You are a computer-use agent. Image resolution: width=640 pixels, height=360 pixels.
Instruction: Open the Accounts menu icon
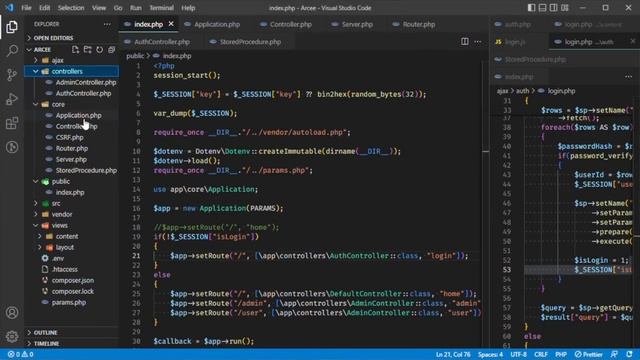pyautogui.click(x=12, y=313)
